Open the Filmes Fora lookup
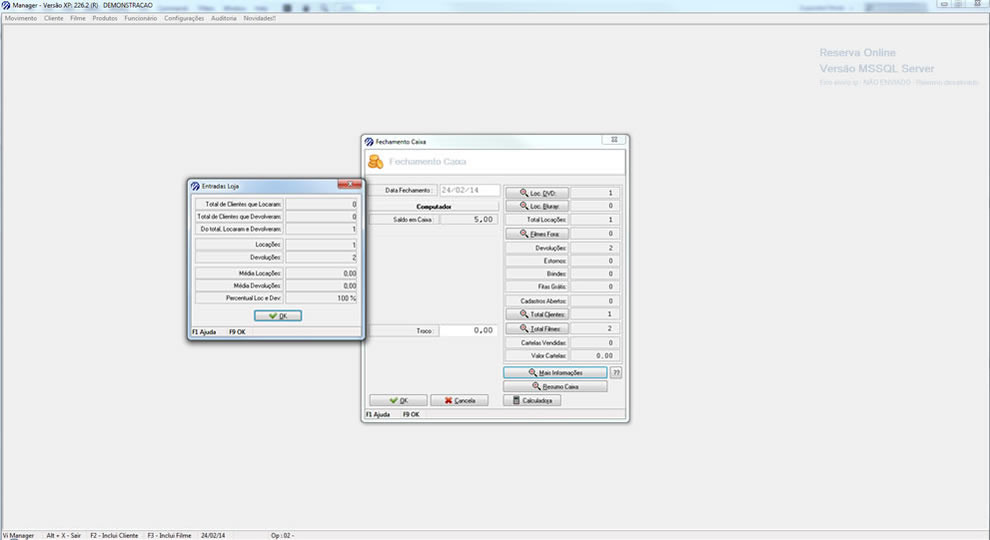Image resolution: width=990 pixels, height=540 pixels. tap(537, 233)
